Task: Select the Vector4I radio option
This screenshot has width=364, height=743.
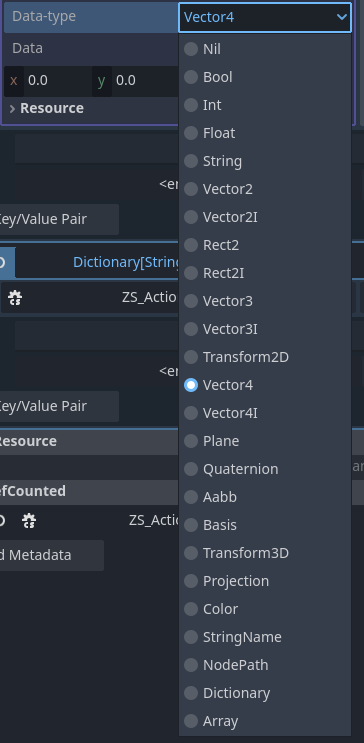Action: click(x=265, y=413)
